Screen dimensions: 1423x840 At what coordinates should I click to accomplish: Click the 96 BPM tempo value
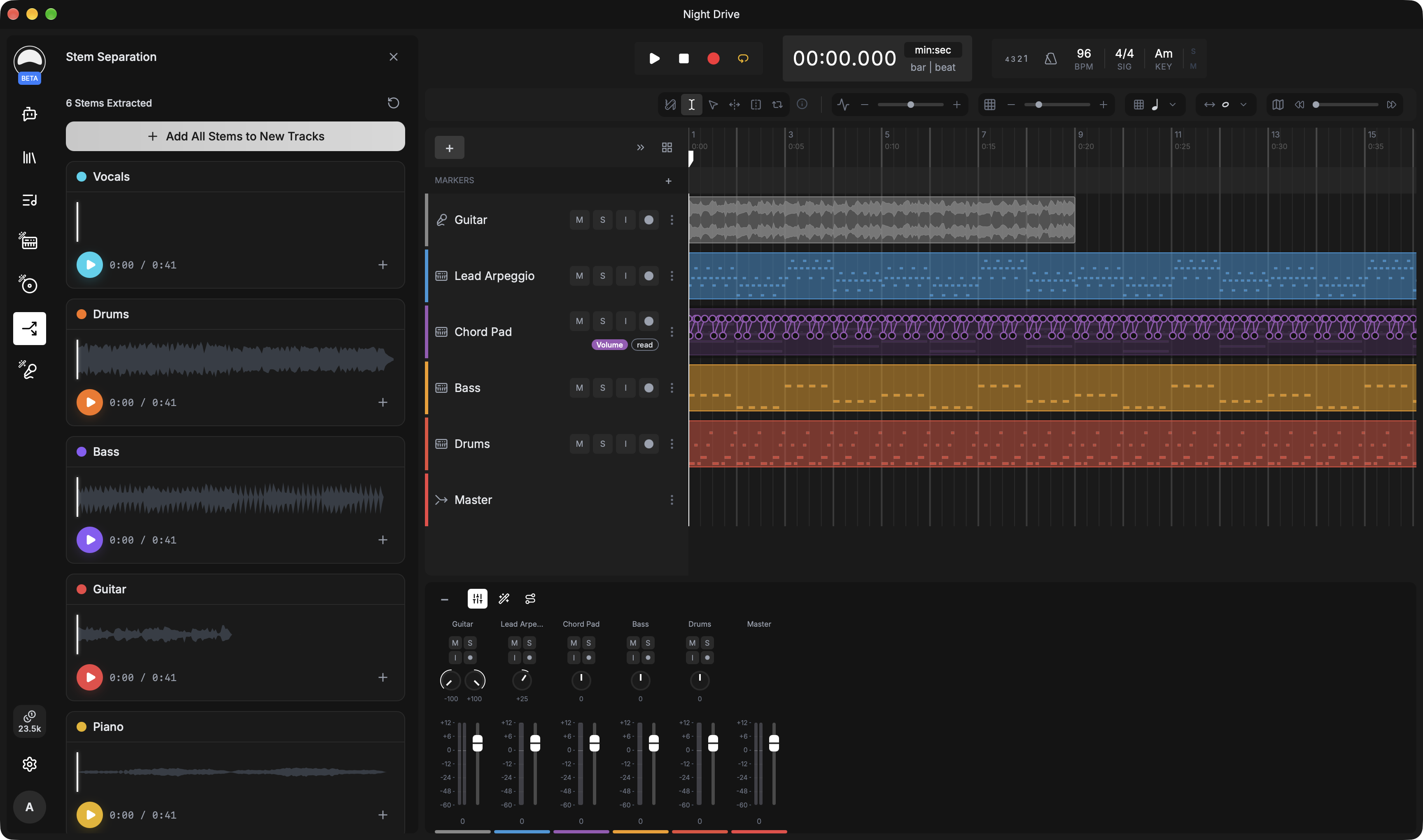point(1083,53)
